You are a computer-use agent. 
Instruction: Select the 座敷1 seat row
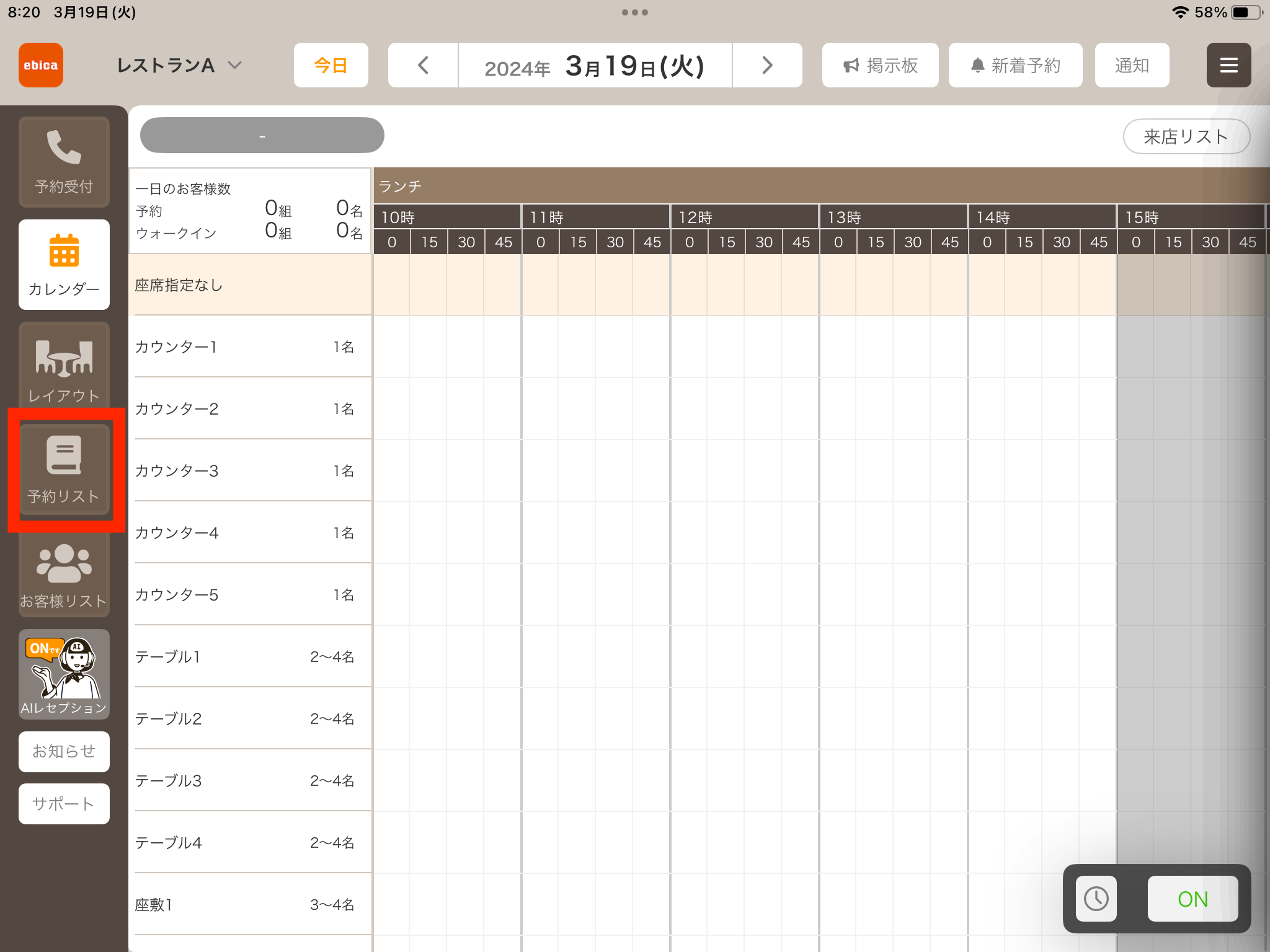(251, 904)
